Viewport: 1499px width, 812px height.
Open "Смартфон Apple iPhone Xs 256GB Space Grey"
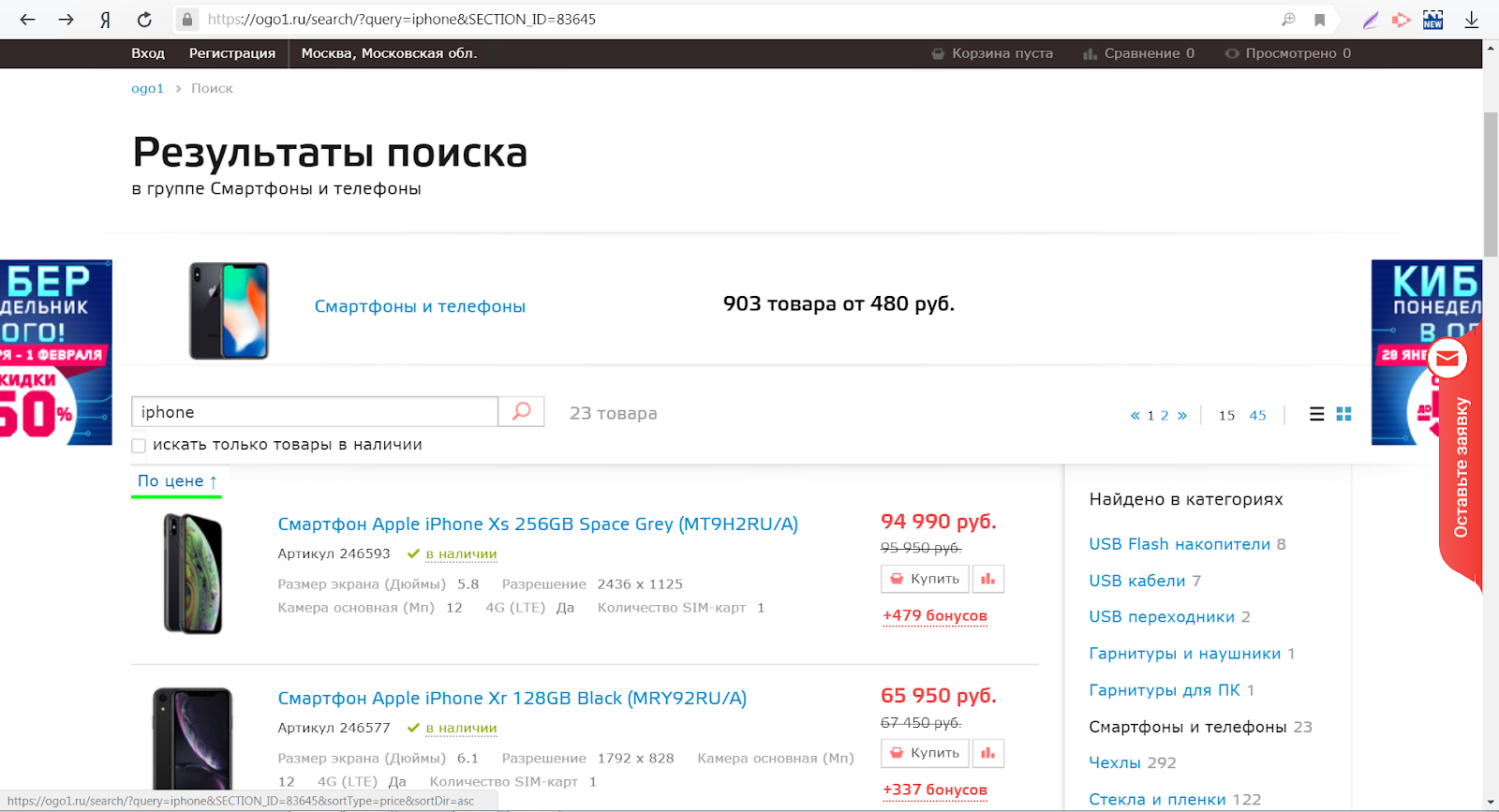[x=538, y=524]
